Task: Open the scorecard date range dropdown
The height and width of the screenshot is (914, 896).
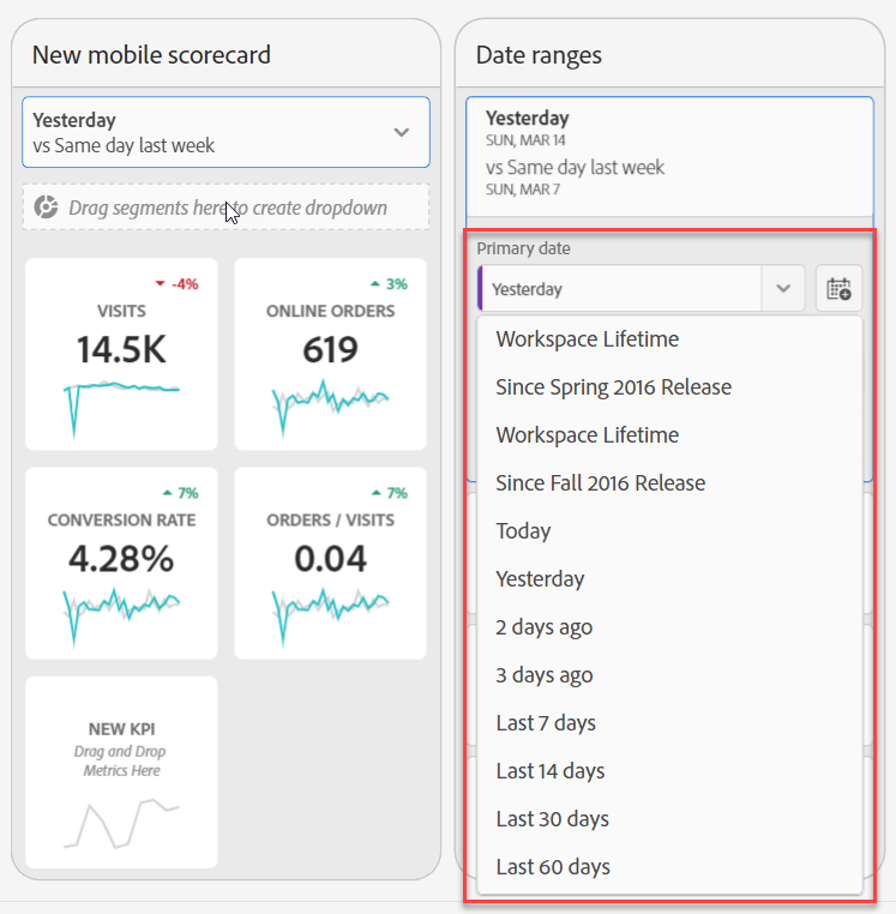Action: [226, 132]
